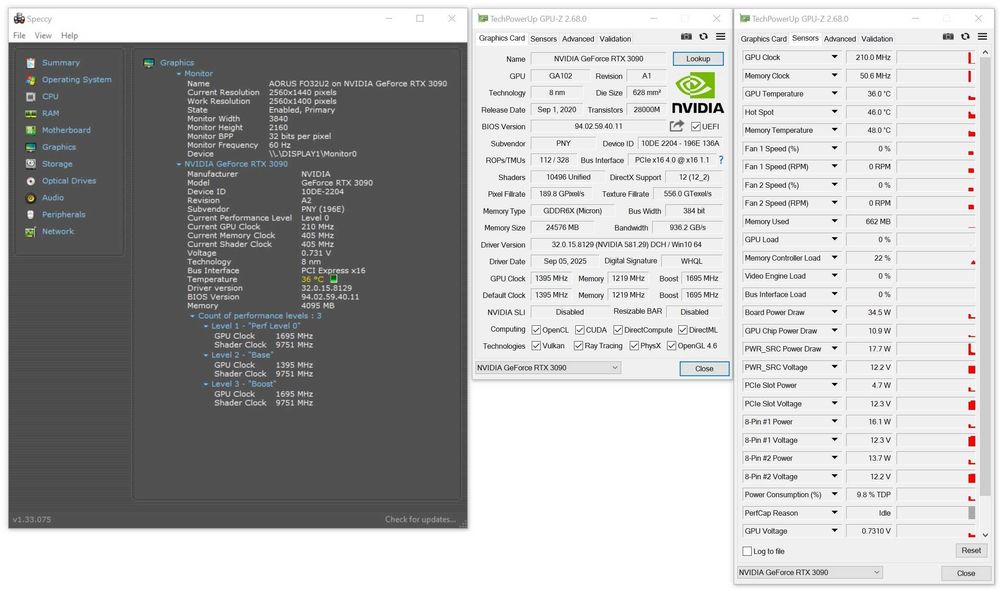Click the Check for updates link
Screen dimensions: 1000x590
(x=420, y=519)
